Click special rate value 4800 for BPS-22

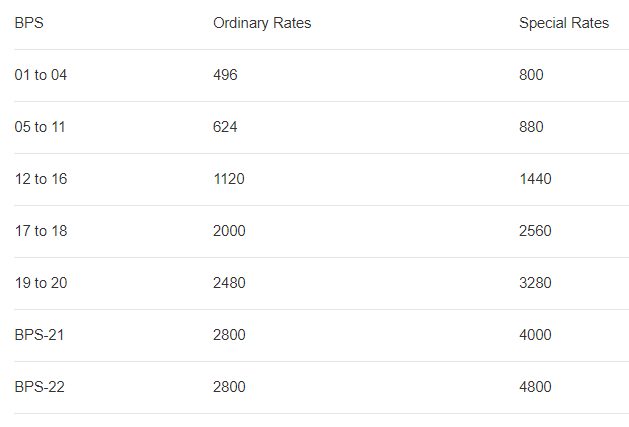point(535,387)
